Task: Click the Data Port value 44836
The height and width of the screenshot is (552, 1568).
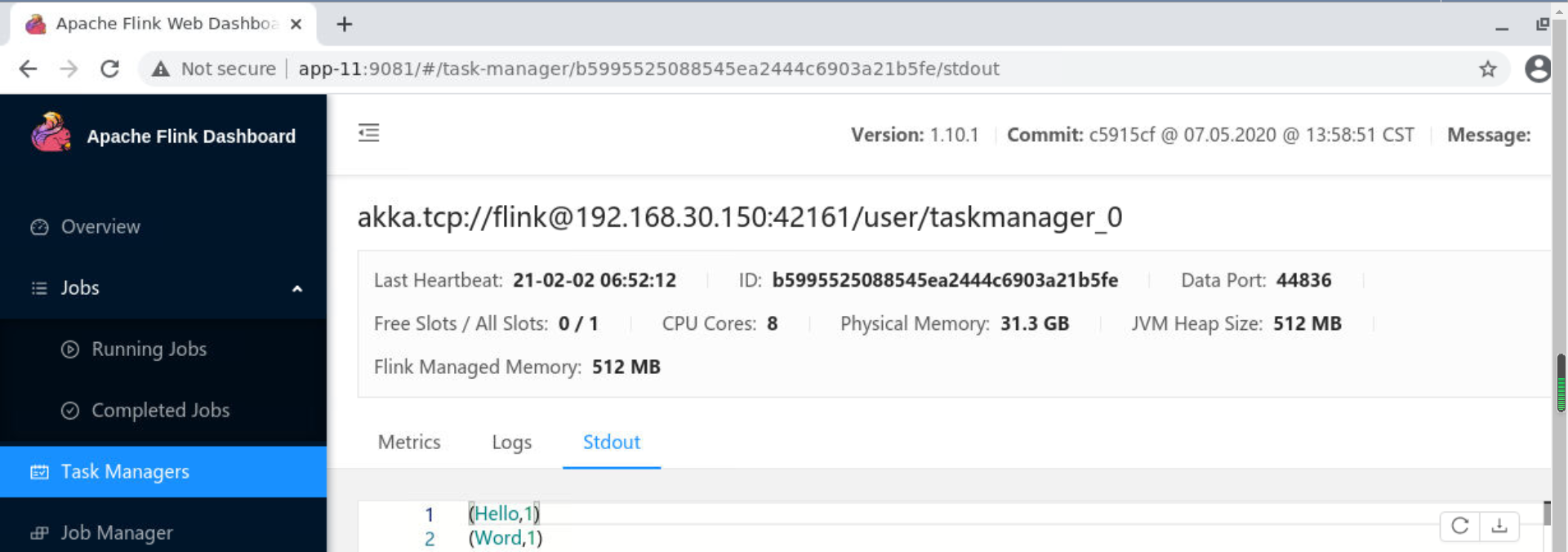Action: (x=1303, y=280)
